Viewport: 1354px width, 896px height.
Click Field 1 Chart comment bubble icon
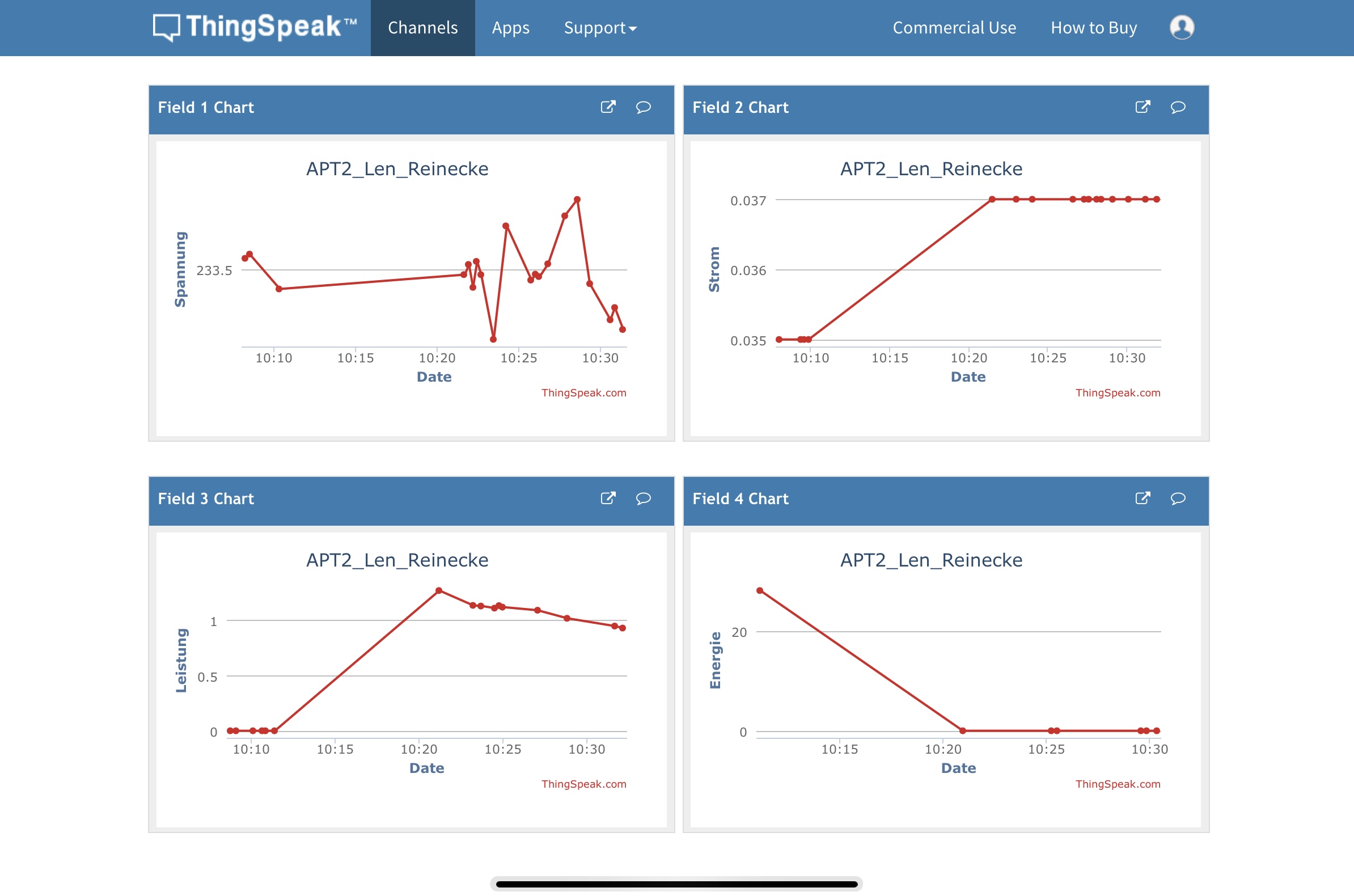point(644,107)
